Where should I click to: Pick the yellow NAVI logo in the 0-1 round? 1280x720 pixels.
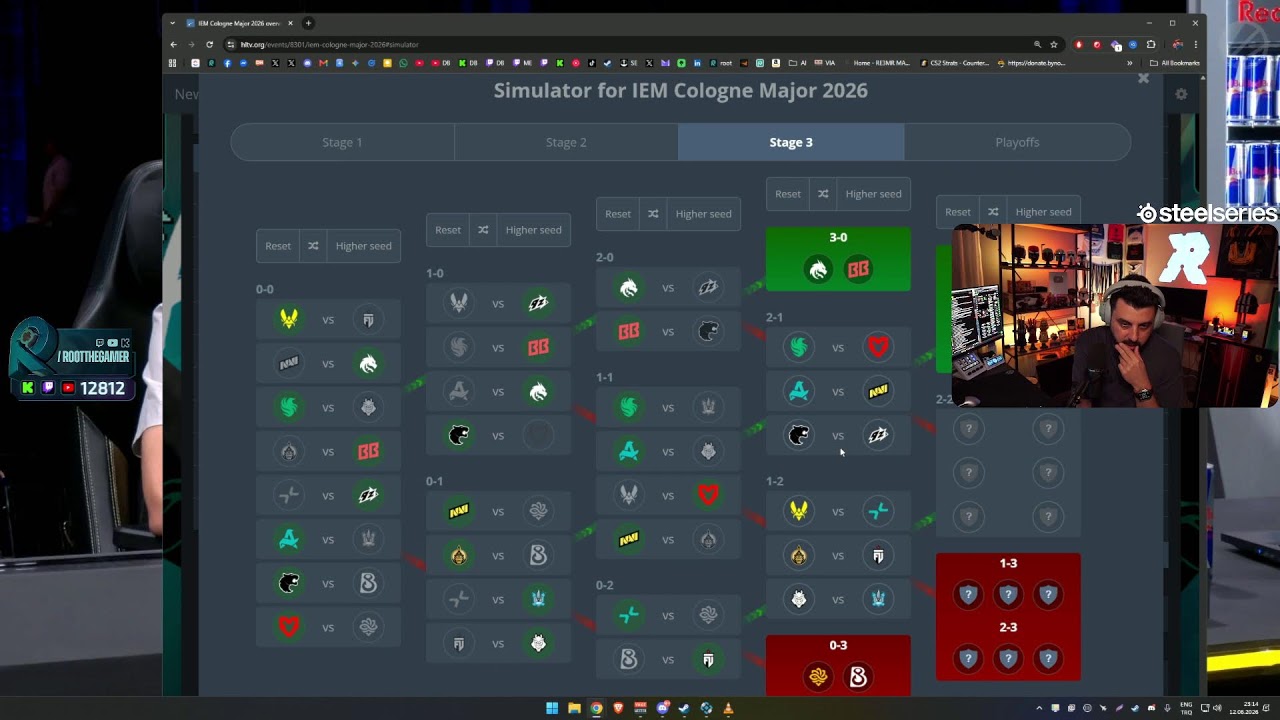pos(459,512)
